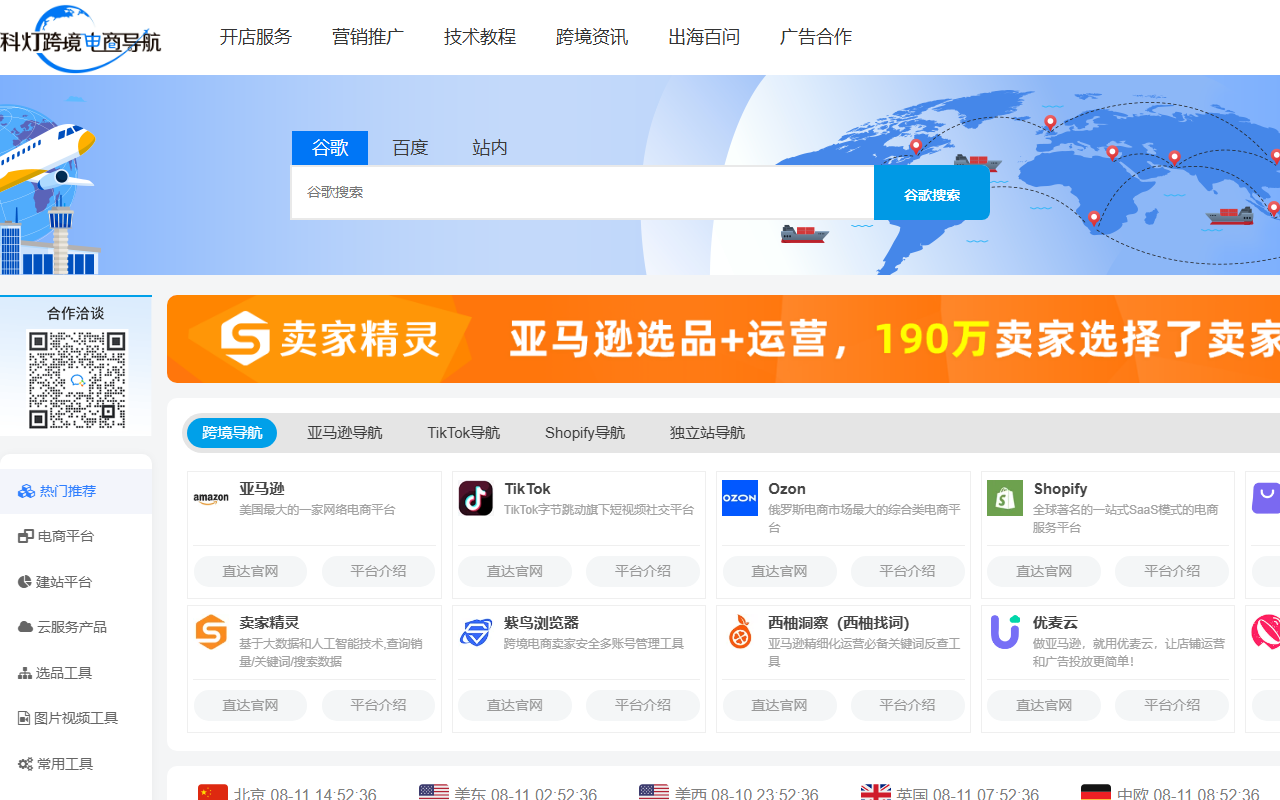Switch to the 站内 search tab
This screenshot has height=800, width=1280.
click(x=490, y=148)
